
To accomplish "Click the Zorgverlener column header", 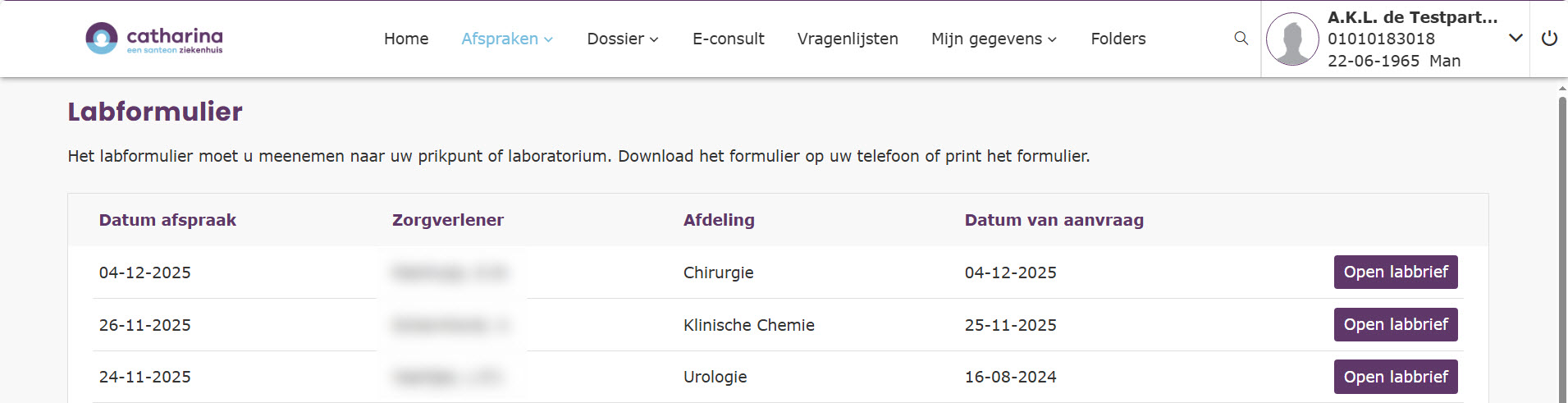I will click(x=448, y=220).
